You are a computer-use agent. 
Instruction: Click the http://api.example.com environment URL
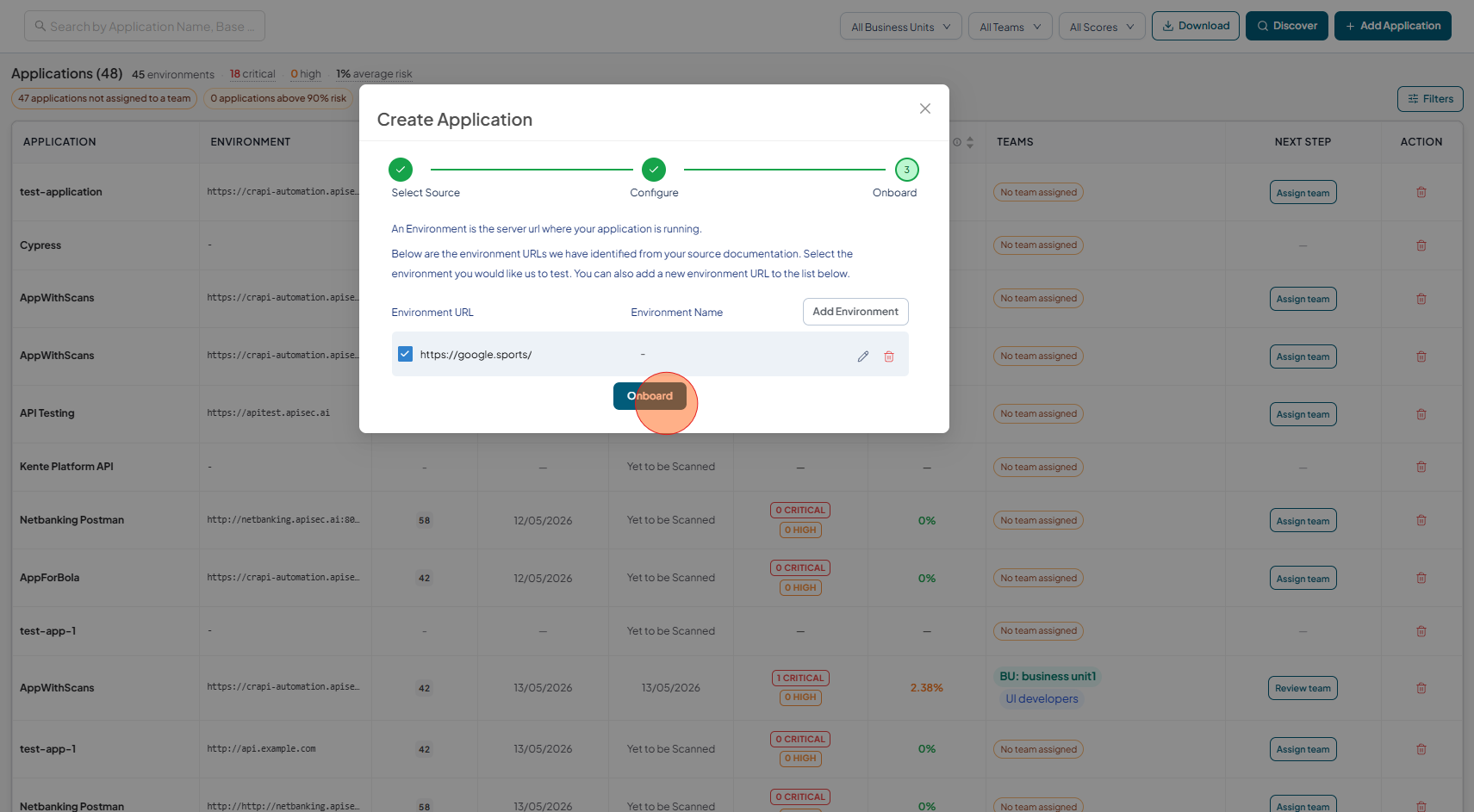(x=261, y=749)
